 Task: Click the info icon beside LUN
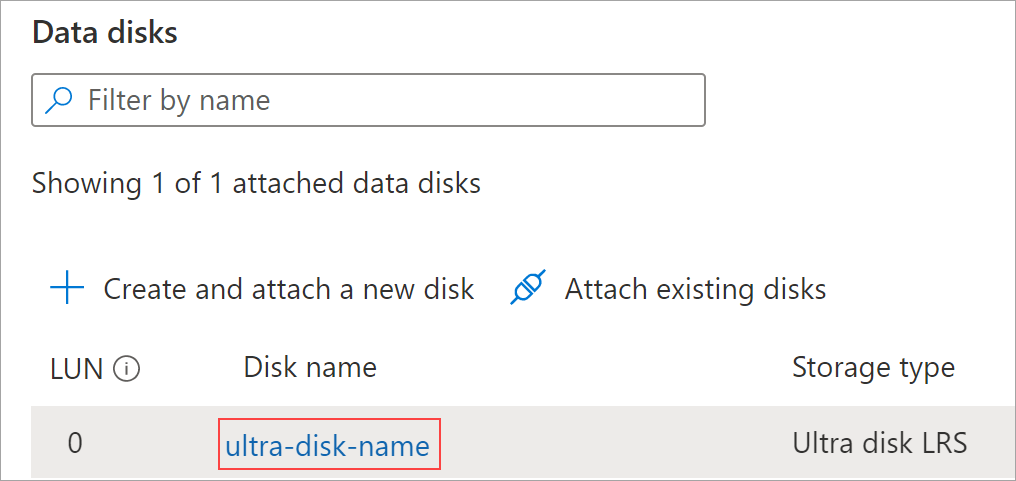[127, 369]
